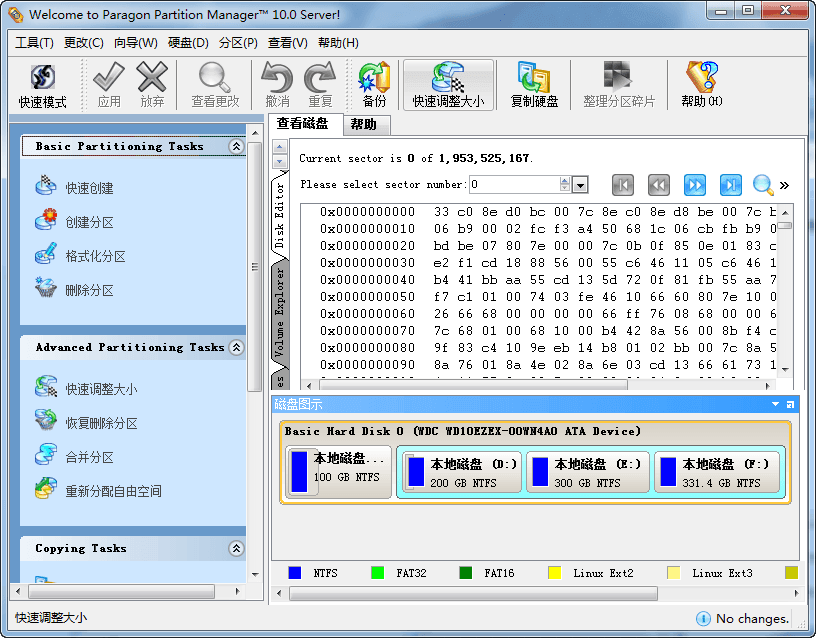Click the 复制硬盘 toolbar icon

(x=534, y=85)
